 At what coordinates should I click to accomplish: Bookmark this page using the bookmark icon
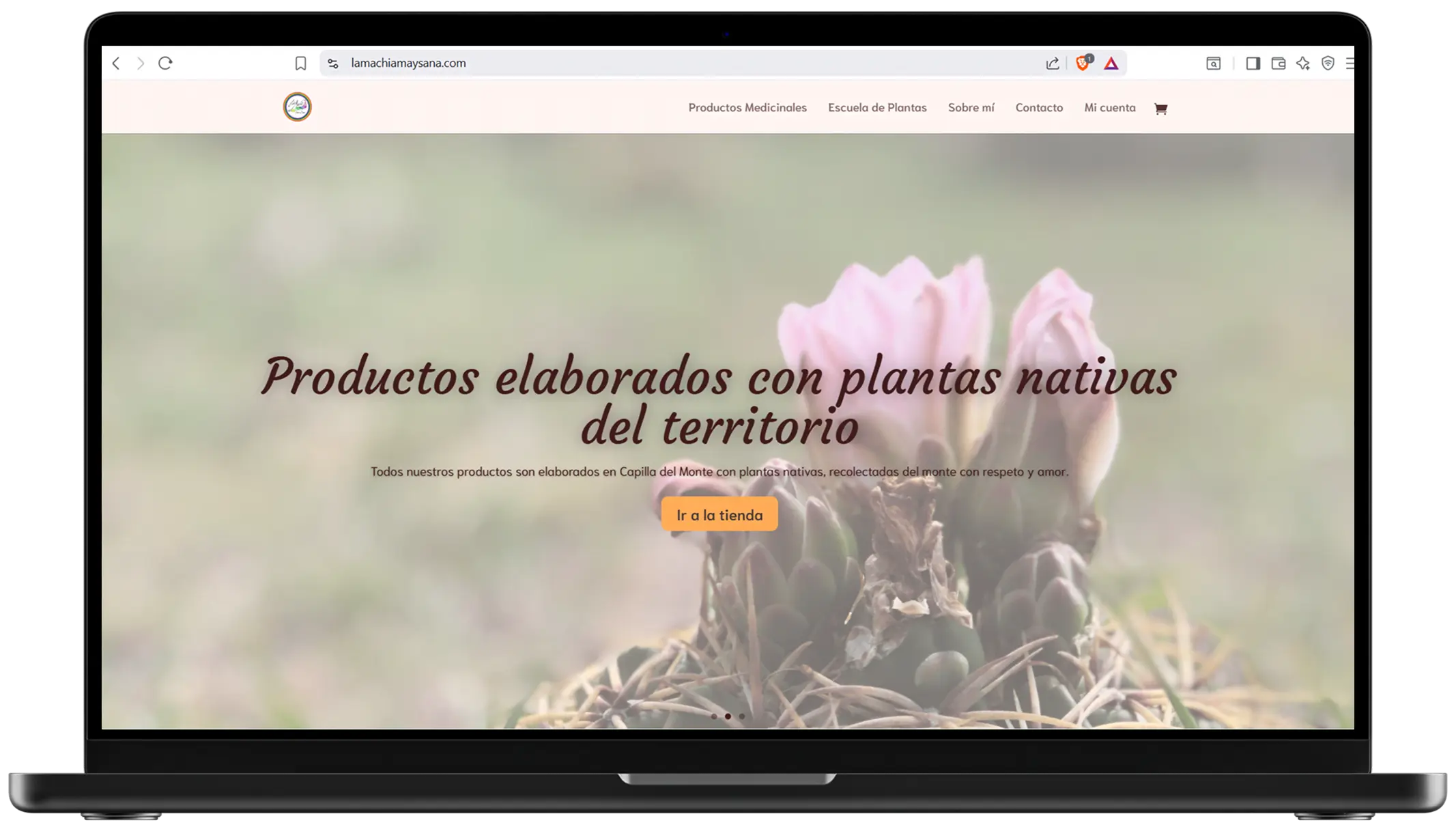click(x=300, y=64)
